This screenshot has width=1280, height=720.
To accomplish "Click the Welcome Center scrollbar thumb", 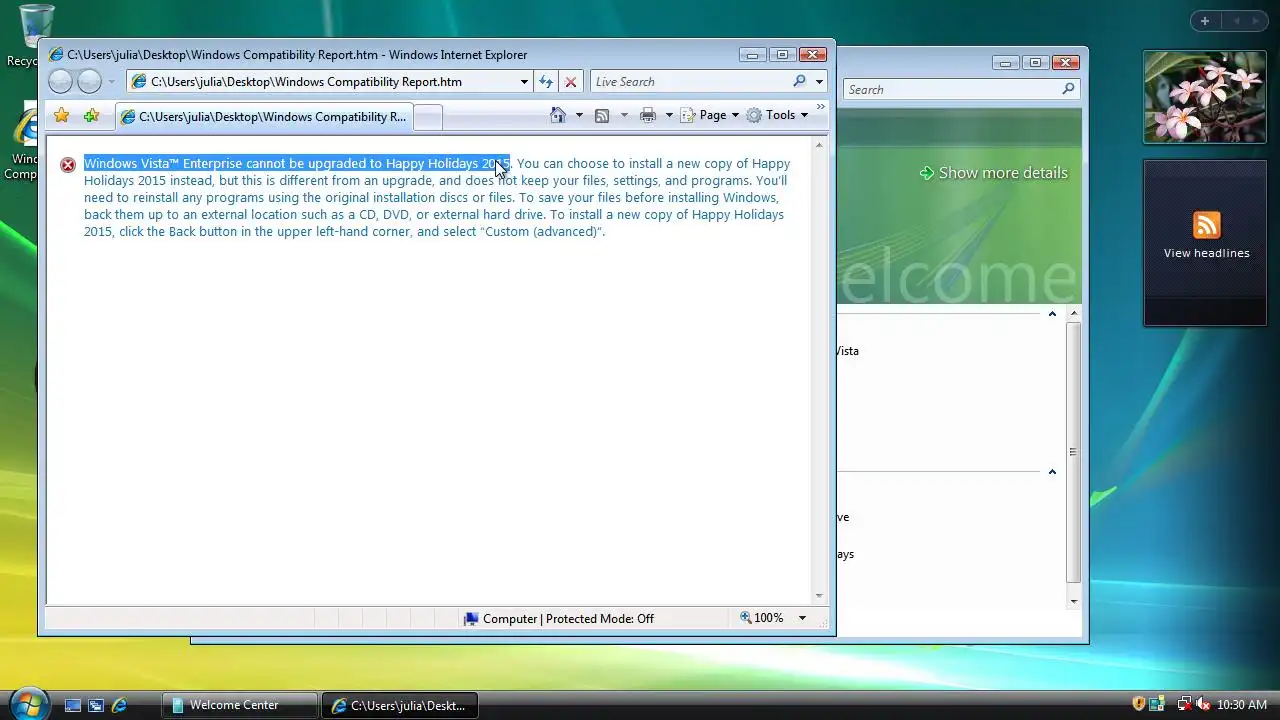I will tap(1074, 452).
